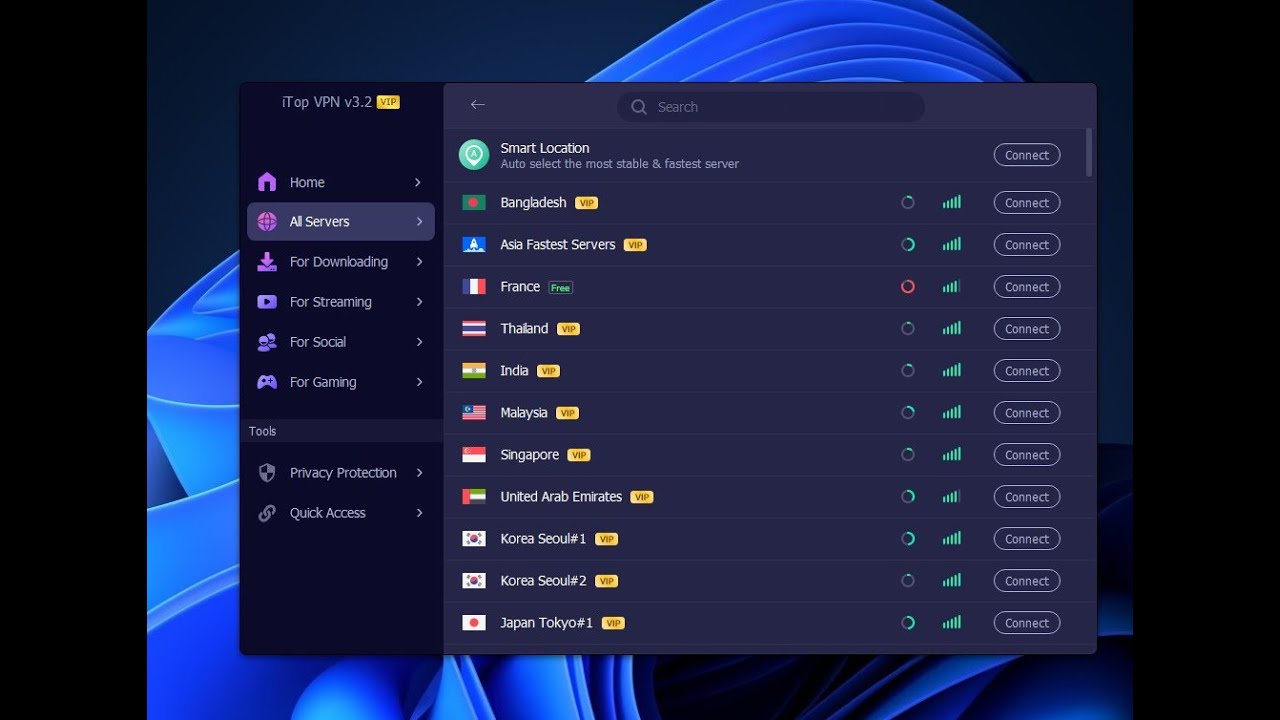Viewport: 1280px width, 720px height.
Task: Click the signal bars for Bangladesh
Action: pyautogui.click(x=952, y=203)
